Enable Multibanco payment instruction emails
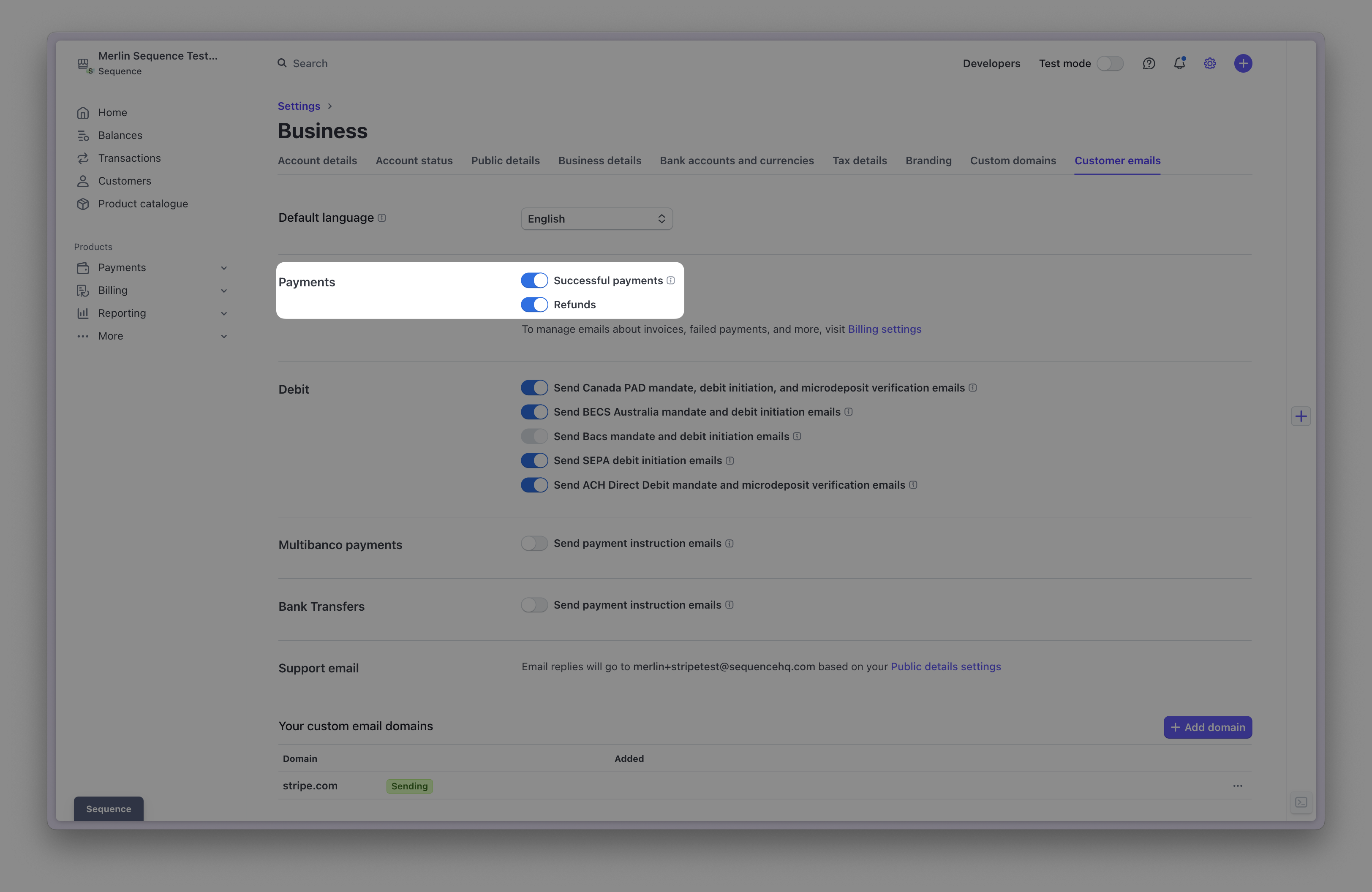The image size is (1372, 892). pos(534,544)
